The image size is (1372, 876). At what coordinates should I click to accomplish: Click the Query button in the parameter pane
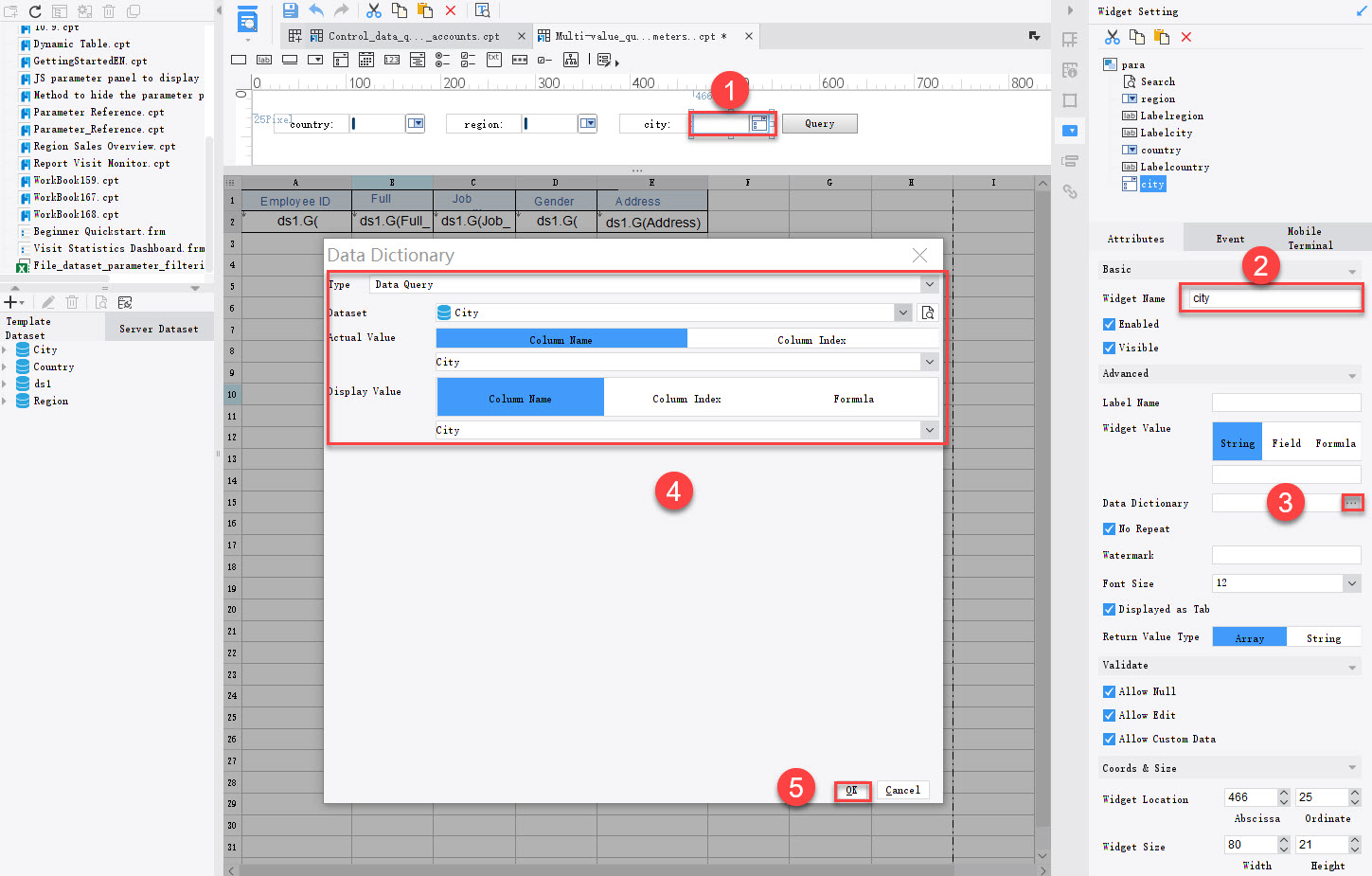pos(820,123)
